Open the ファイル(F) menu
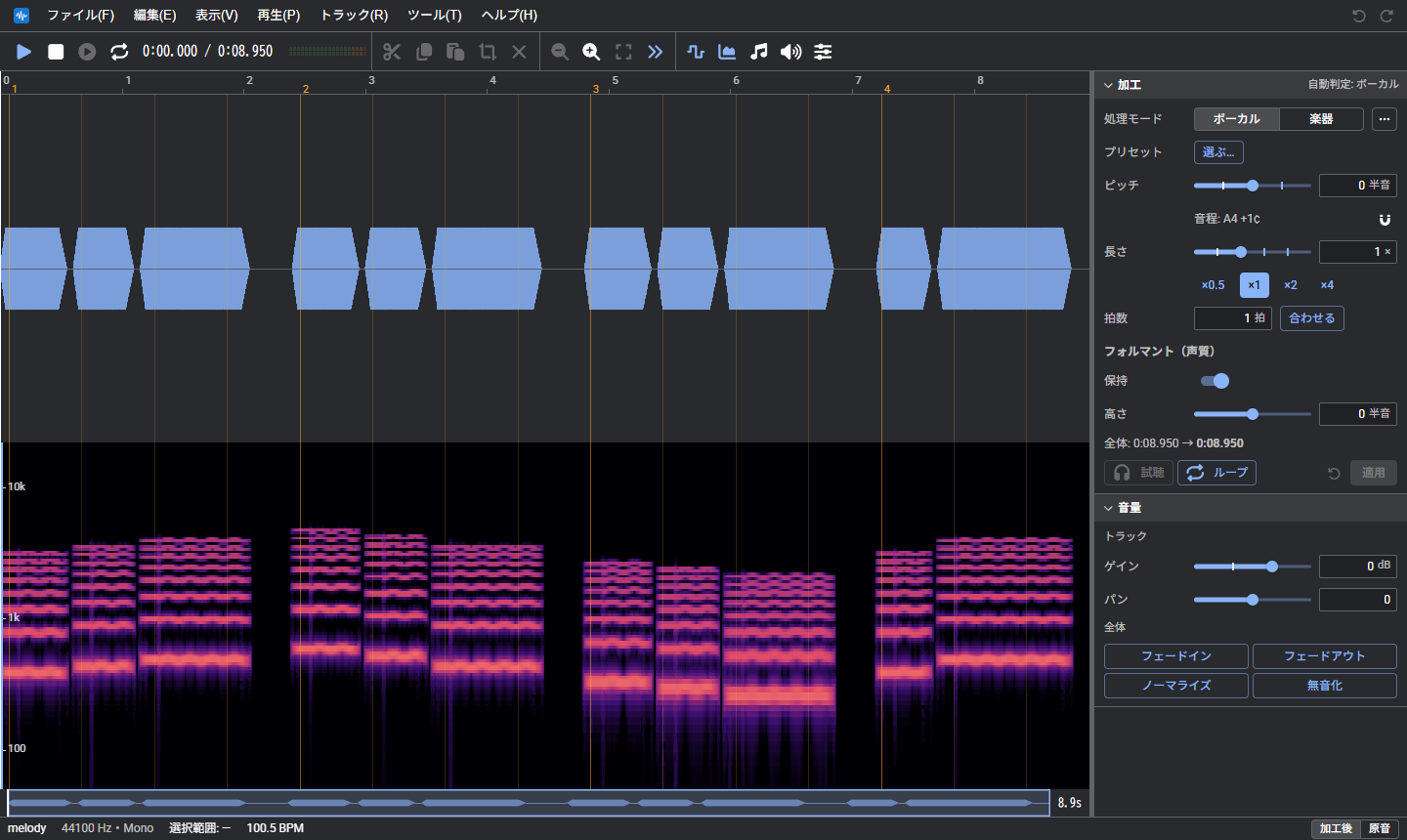The width and height of the screenshot is (1407, 840). pyautogui.click(x=81, y=16)
